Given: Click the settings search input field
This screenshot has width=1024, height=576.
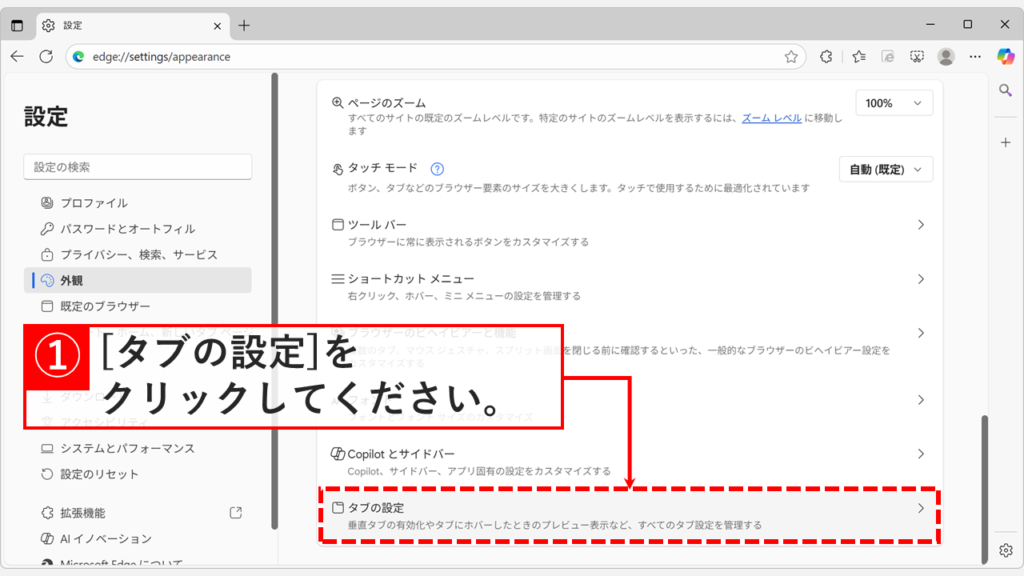Looking at the screenshot, I should (137, 166).
